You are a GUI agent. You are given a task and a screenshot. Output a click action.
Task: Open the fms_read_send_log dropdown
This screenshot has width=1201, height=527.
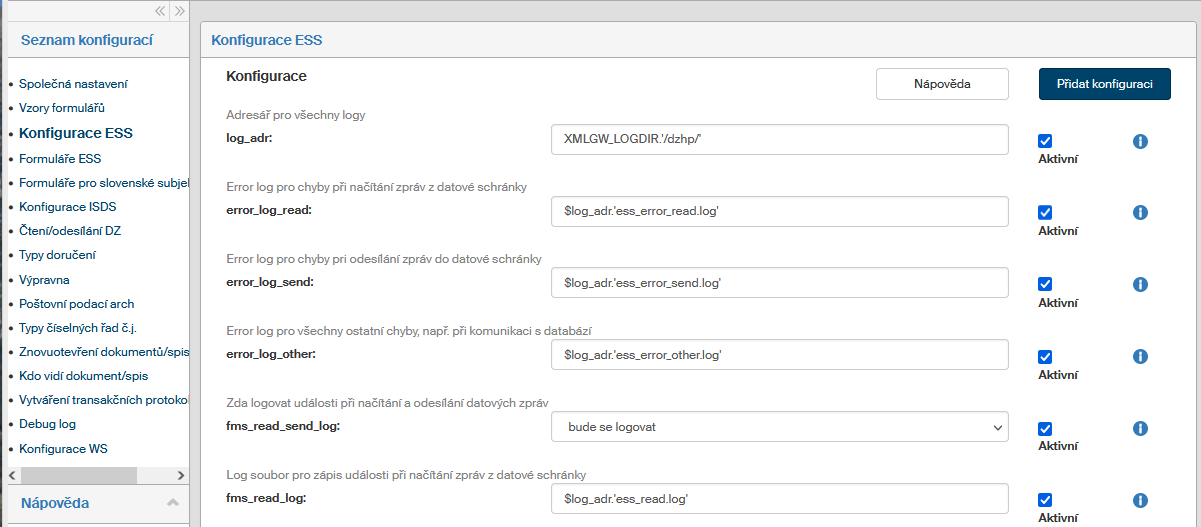click(779, 427)
